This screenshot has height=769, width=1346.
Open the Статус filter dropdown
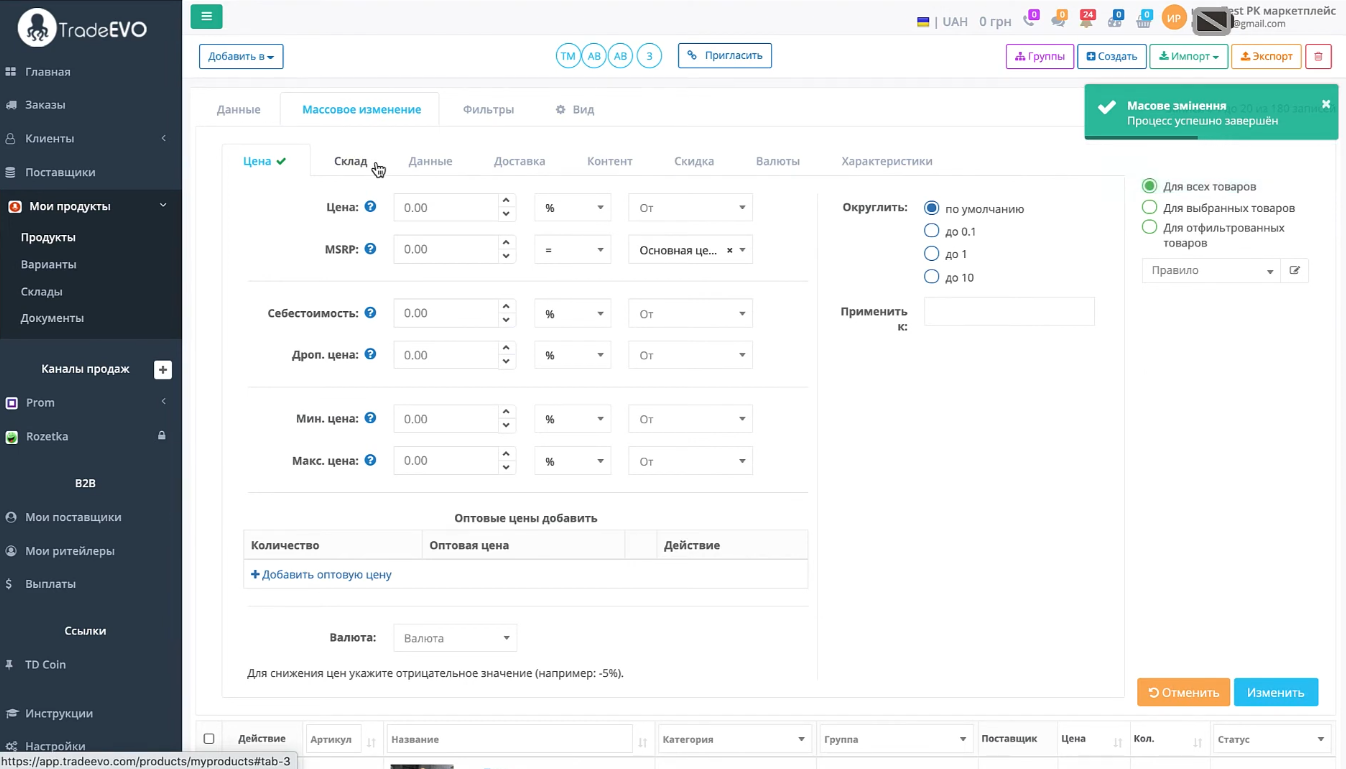click(1272, 739)
